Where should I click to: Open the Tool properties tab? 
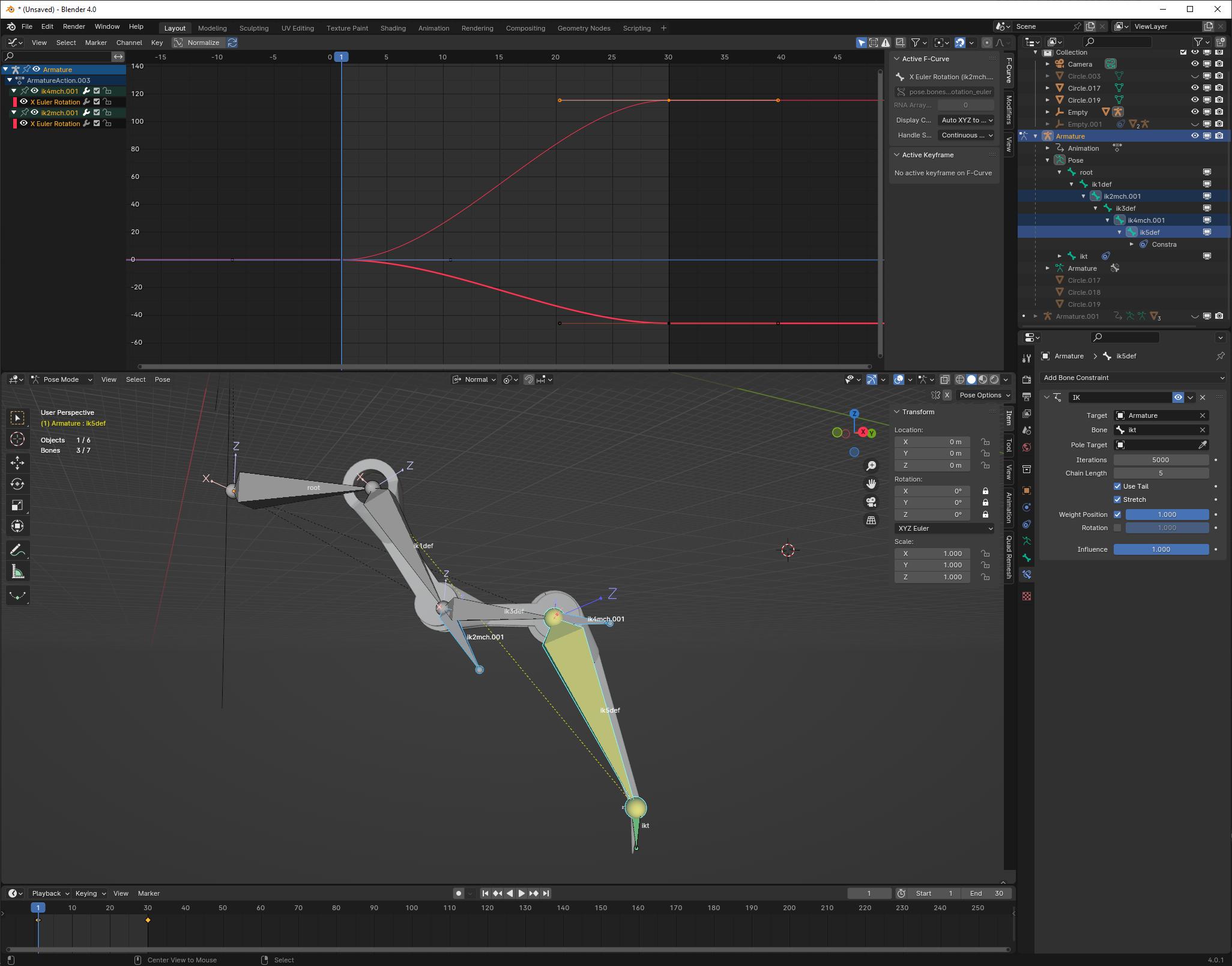pyautogui.click(x=1027, y=358)
